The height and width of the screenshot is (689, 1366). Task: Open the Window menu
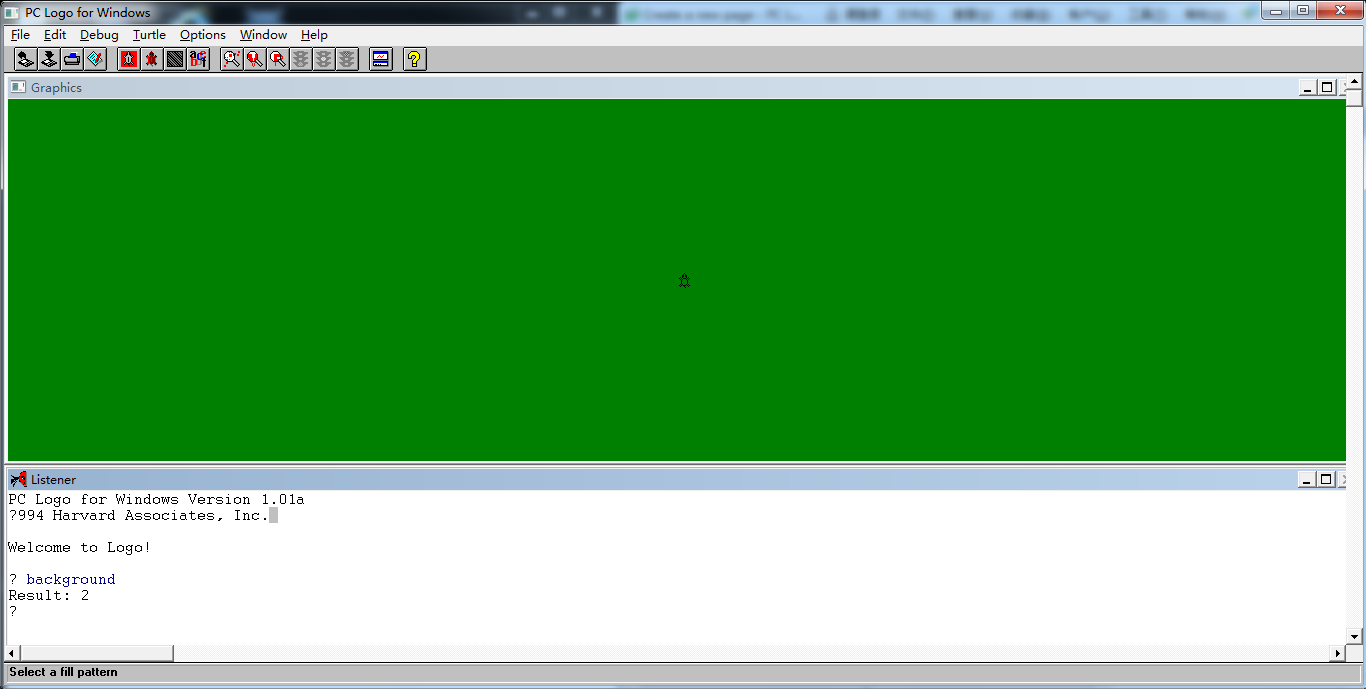263,34
